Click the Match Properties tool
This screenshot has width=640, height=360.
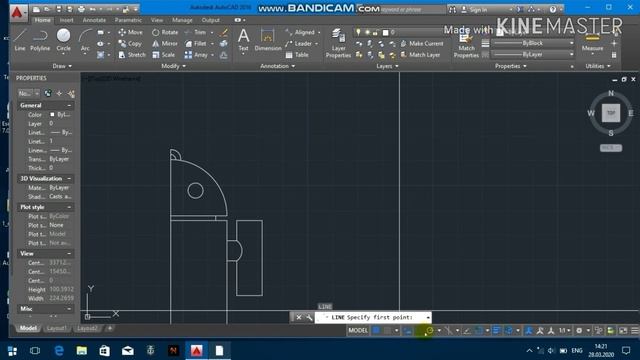(x=466, y=45)
